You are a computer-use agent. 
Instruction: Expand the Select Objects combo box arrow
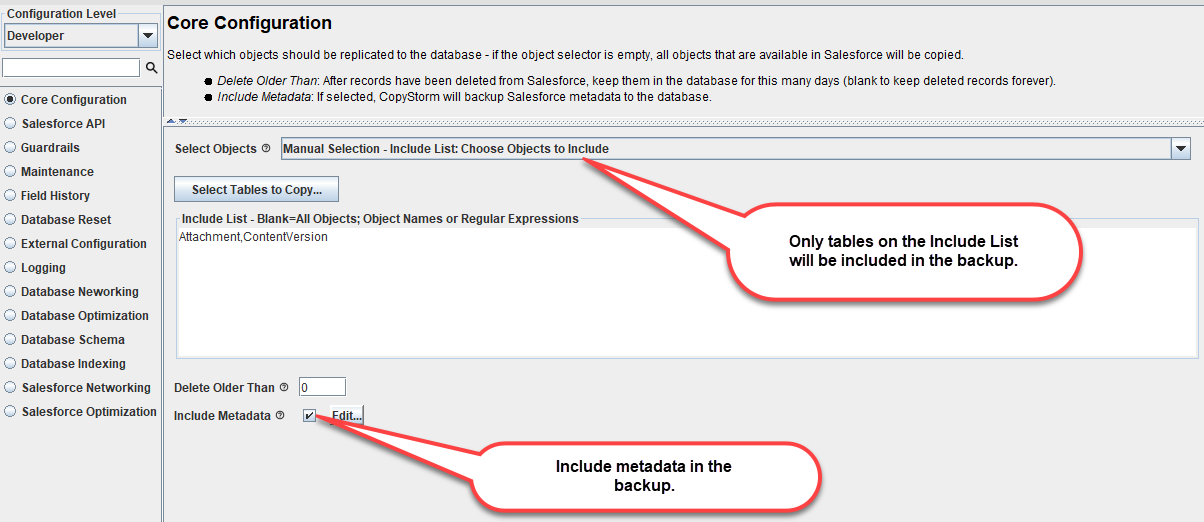click(x=1181, y=148)
